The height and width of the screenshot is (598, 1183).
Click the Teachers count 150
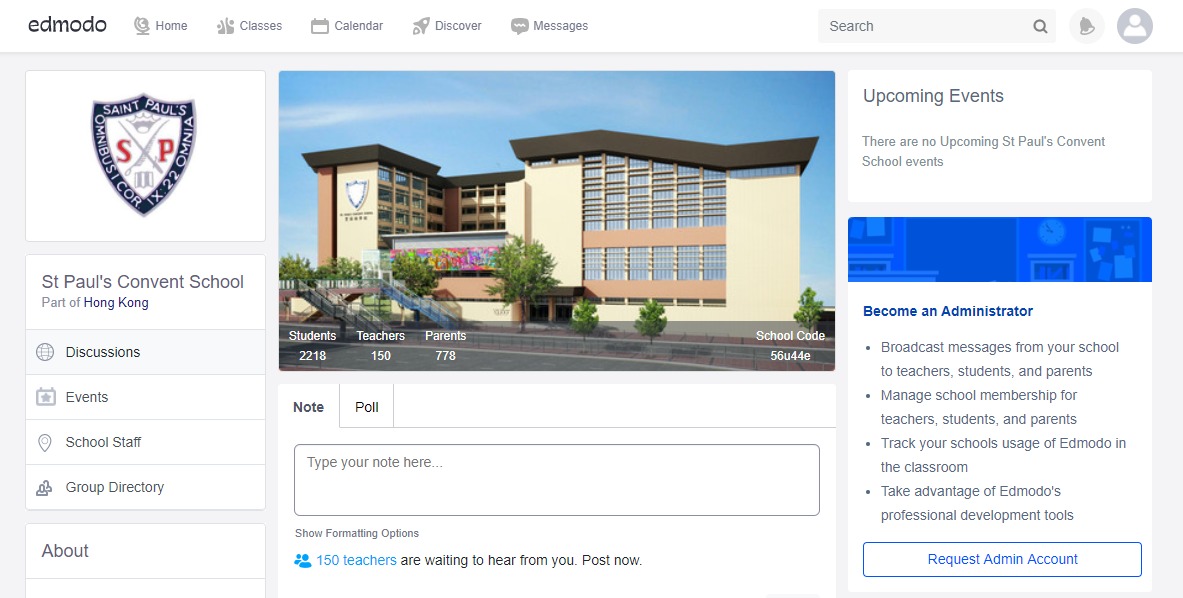click(381, 355)
